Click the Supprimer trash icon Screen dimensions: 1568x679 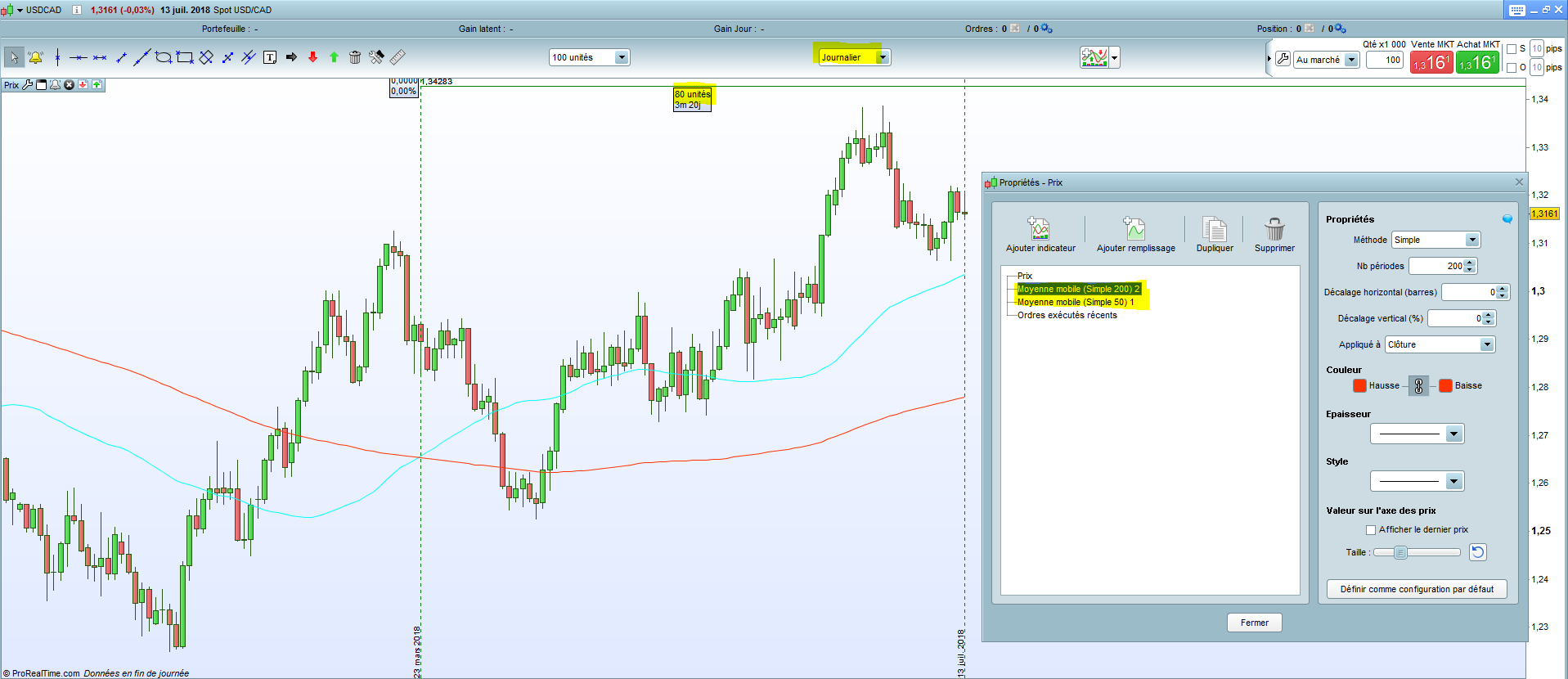pyautogui.click(x=1274, y=229)
